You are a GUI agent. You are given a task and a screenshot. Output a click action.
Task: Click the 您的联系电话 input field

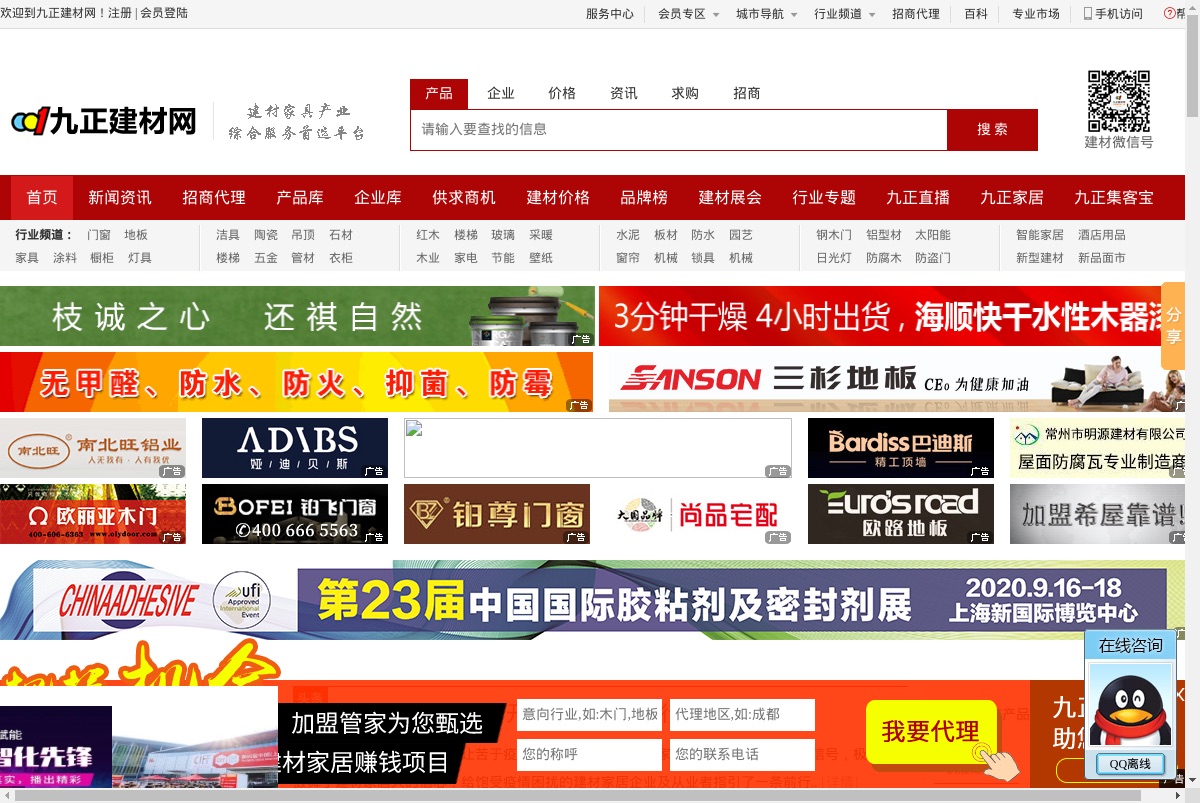(742, 754)
